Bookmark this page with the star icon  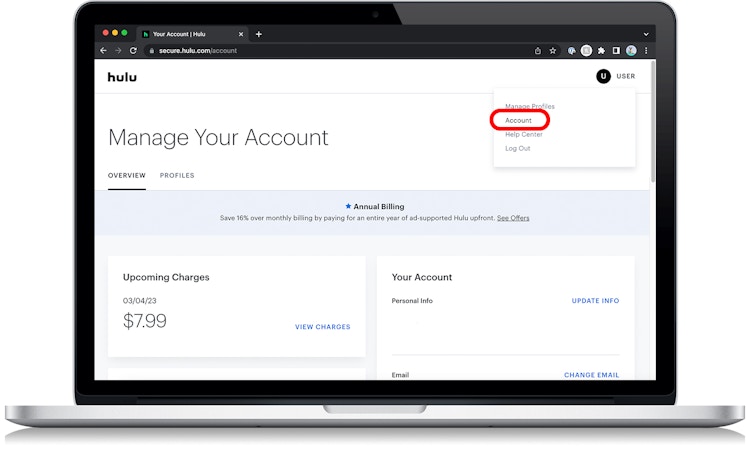point(553,51)
